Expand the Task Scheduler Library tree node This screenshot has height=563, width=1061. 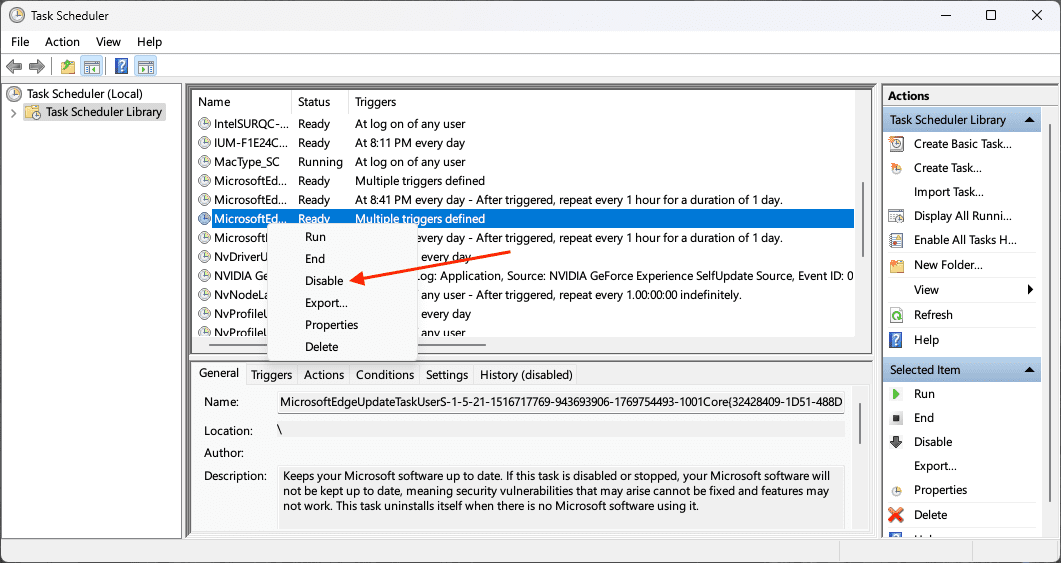coord(14,112)
